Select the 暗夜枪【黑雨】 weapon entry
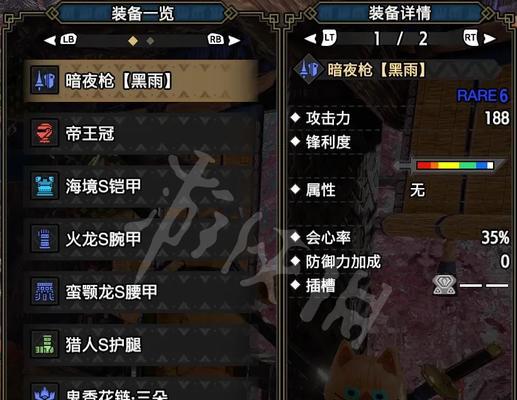 [x=142, y=80]
